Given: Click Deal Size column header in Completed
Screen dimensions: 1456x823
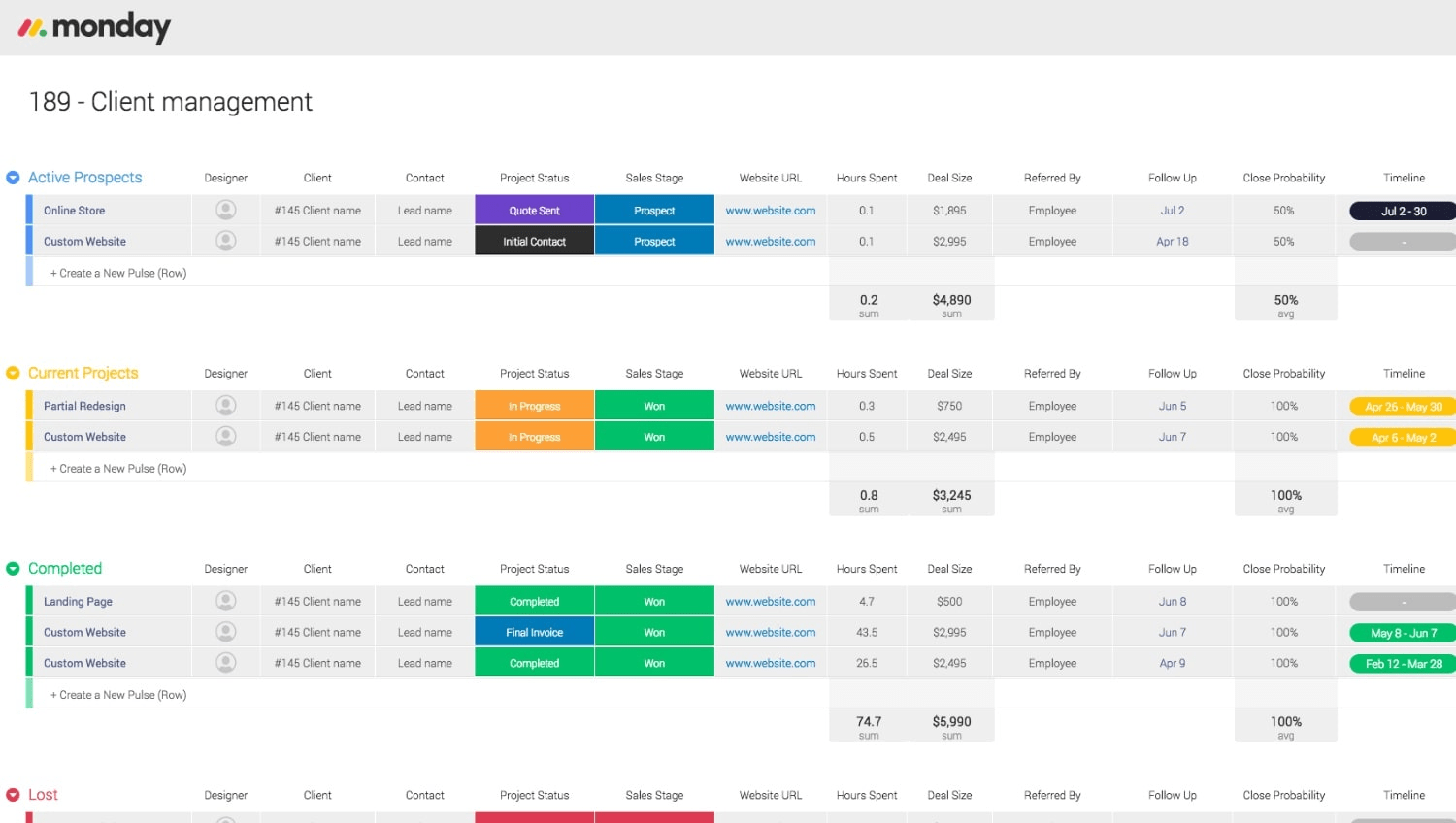Looking at the screenshot, I should tap(949, 569).
